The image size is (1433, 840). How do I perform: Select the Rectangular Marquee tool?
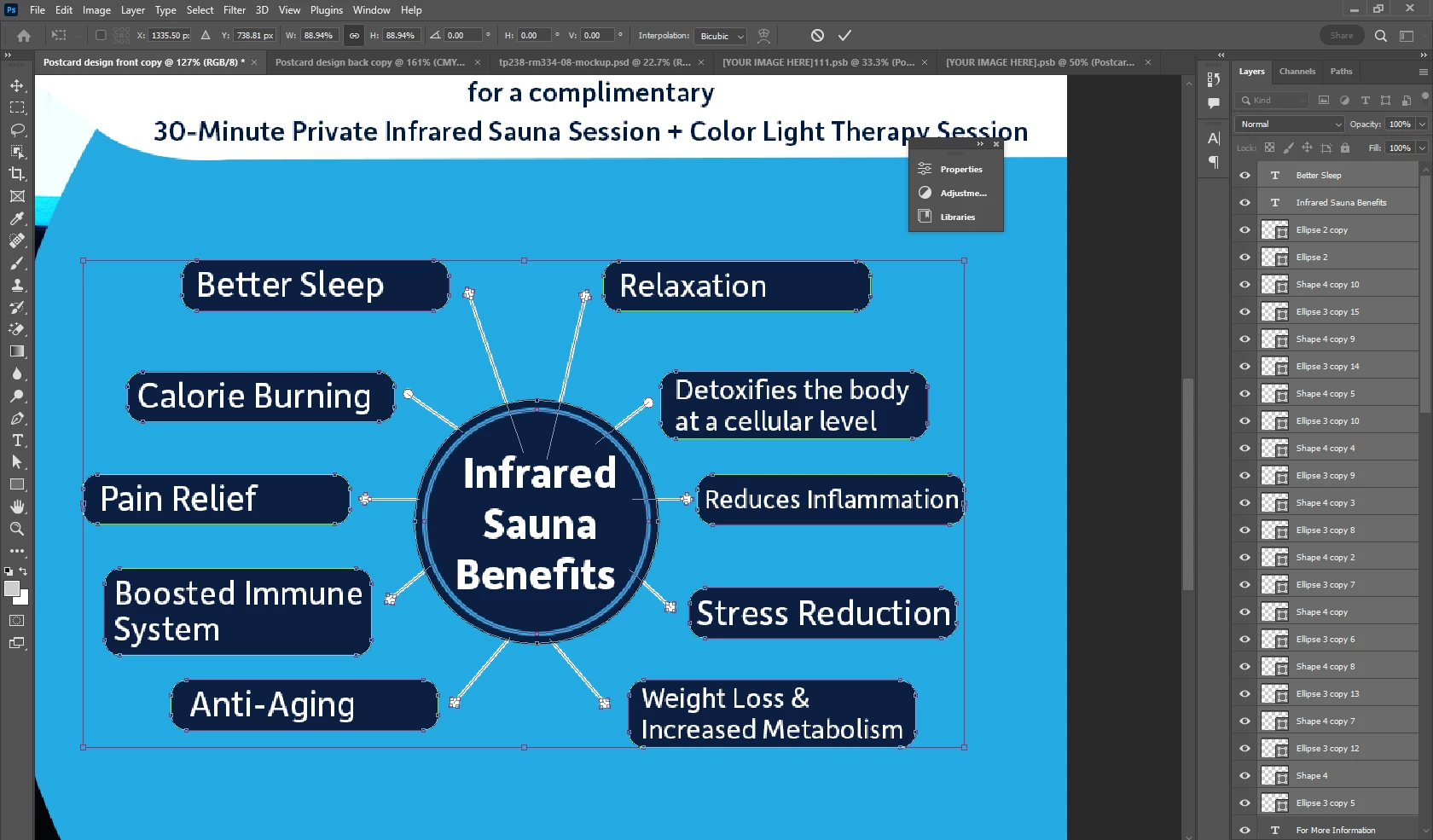[x=17, y=107]
